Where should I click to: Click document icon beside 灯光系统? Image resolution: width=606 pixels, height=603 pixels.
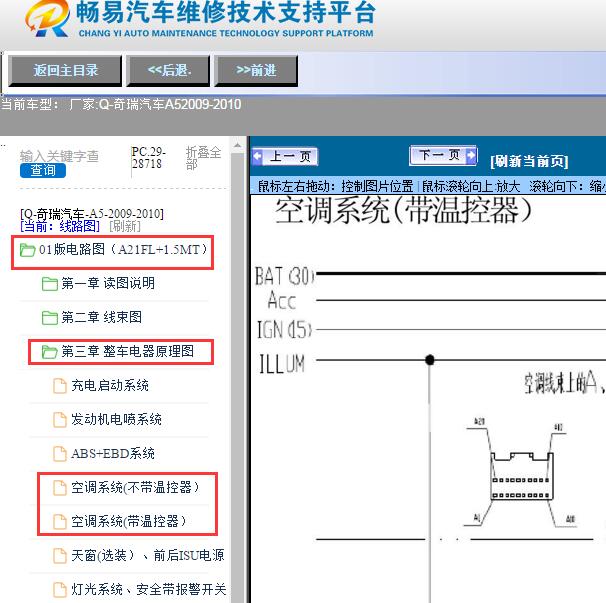click(60, 590)
